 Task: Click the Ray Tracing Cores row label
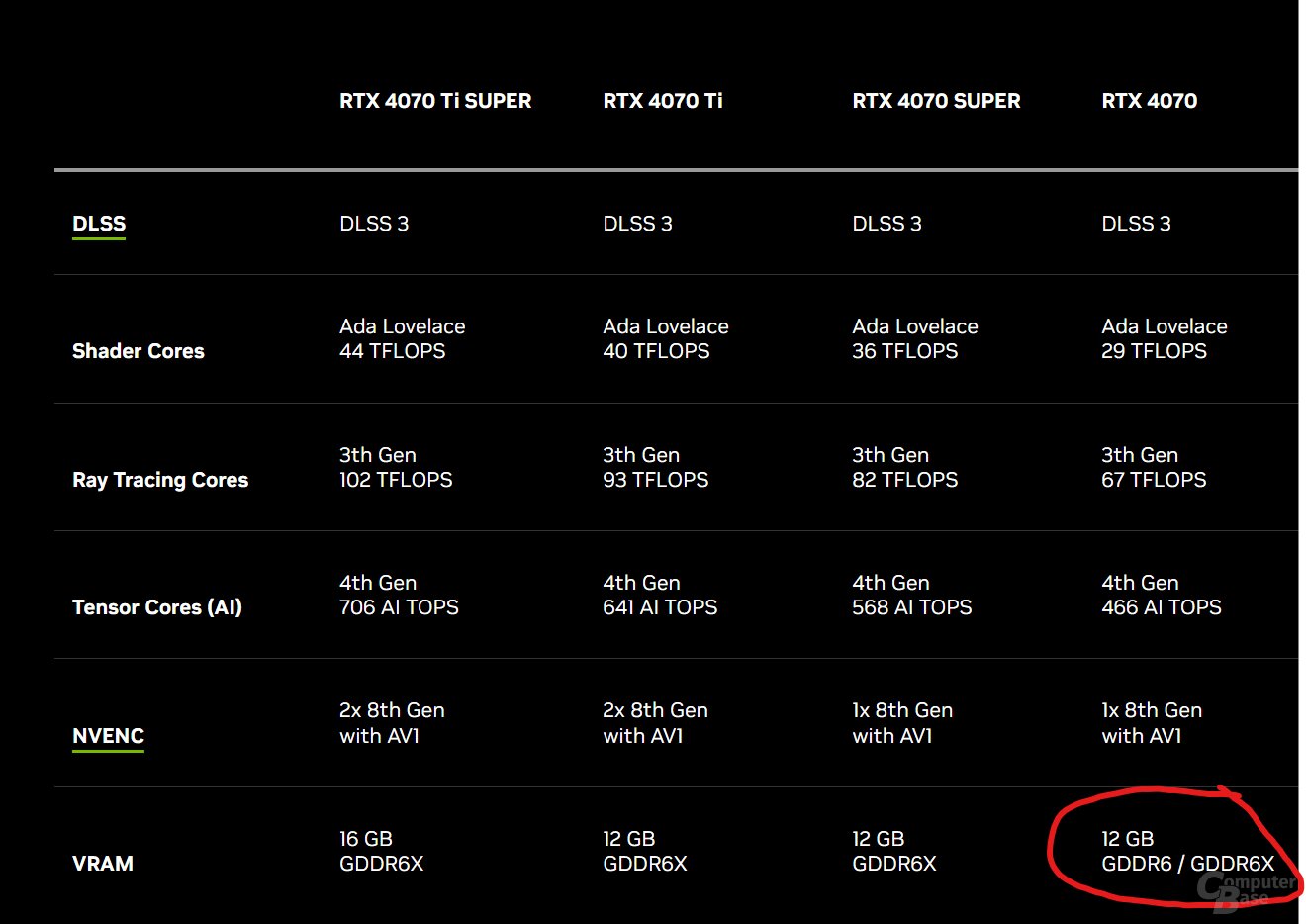160,480
